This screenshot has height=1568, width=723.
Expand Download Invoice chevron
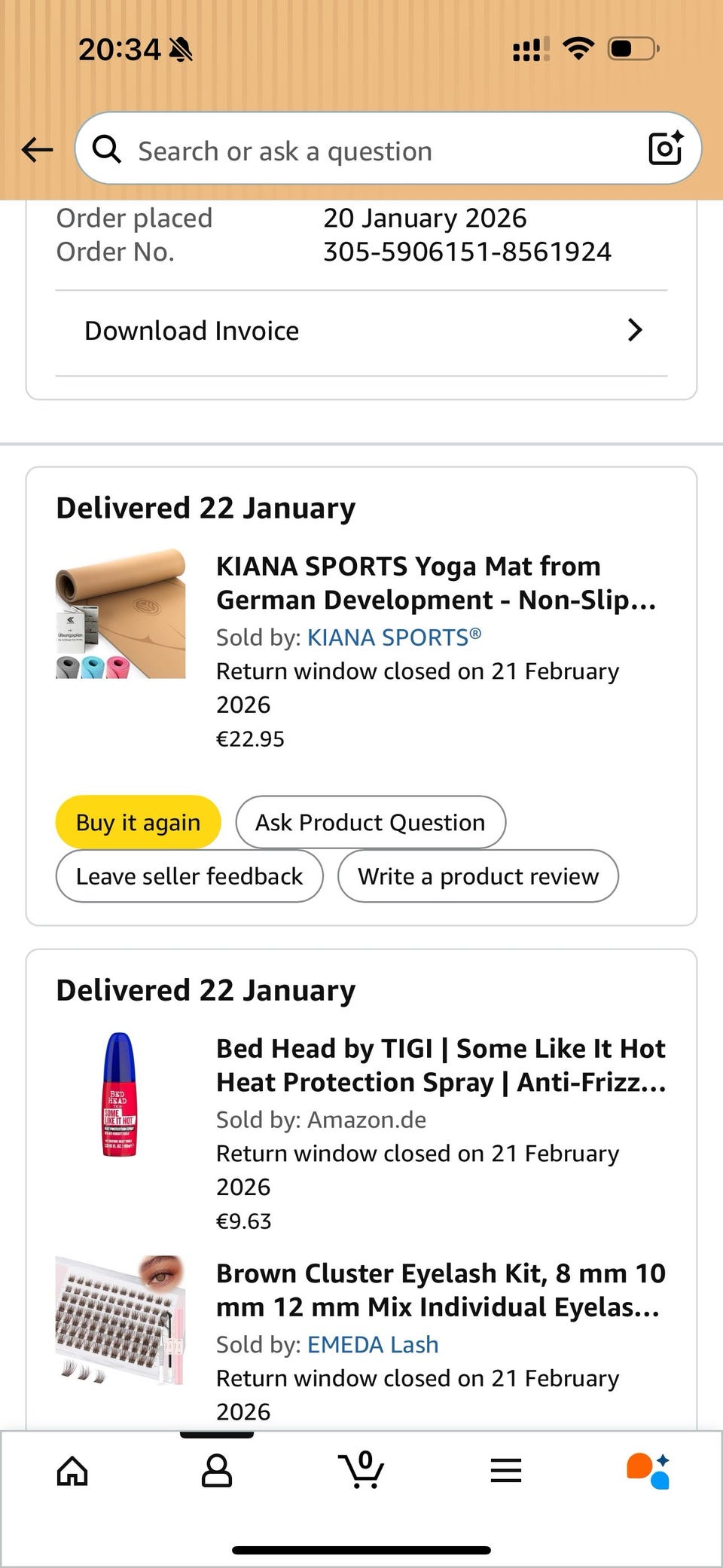pos(635,330)
